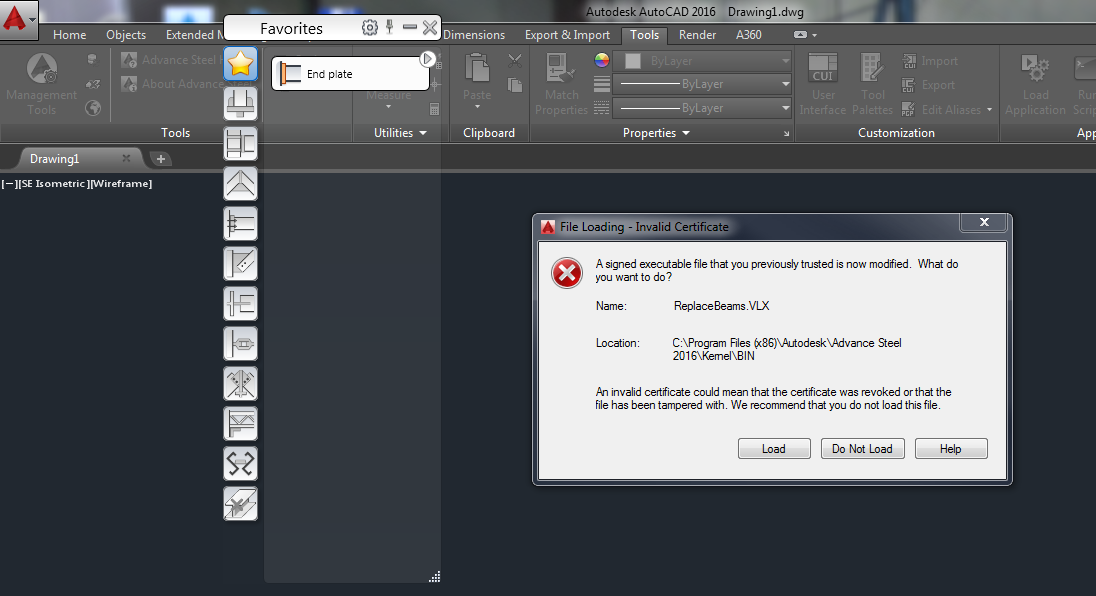Click the Import customization icon
The width and height of the screenshot is (1096, 596).
tap(909, 61)
